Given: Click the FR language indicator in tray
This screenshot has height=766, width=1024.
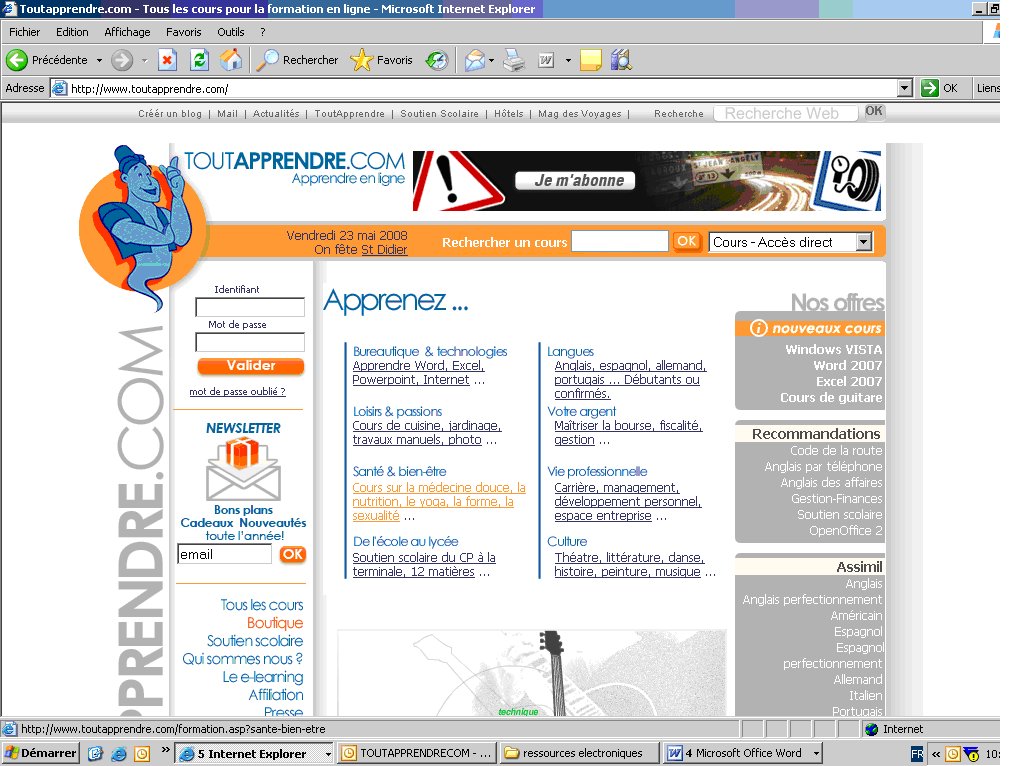Looking at the screenshot, I should pyautogui.click(x=917, y=754).
